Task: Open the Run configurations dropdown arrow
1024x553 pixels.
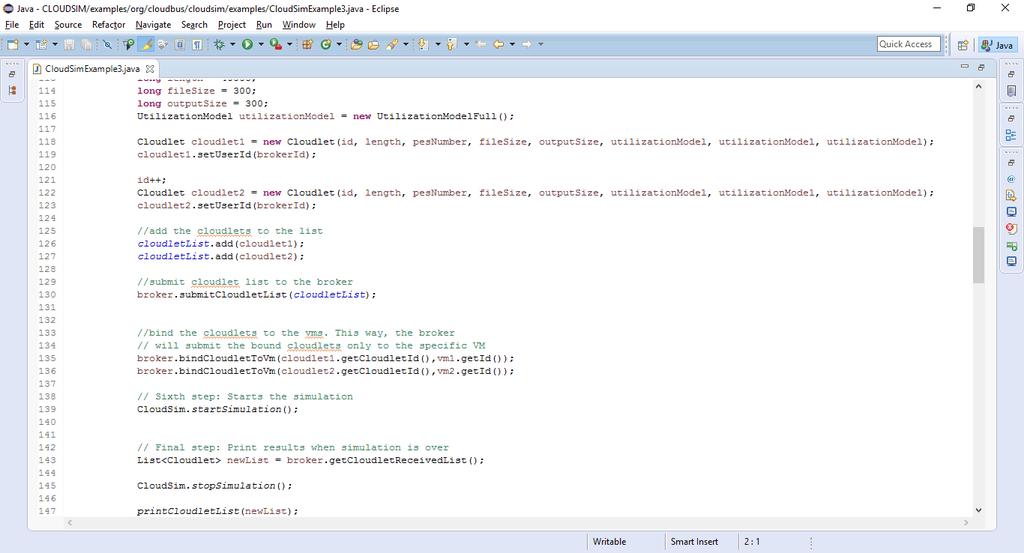Action: coord(261,44)
